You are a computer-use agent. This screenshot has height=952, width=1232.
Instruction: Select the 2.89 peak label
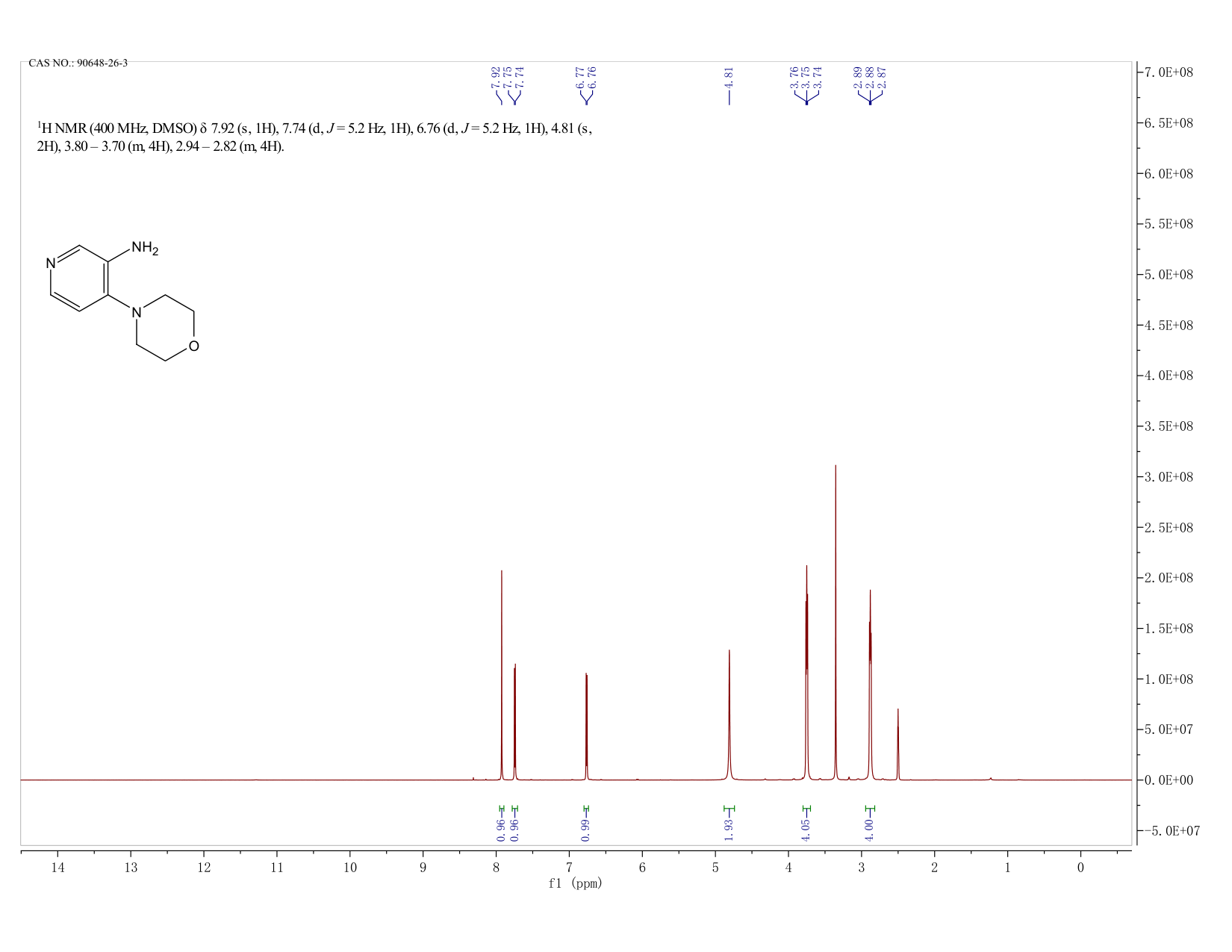pos(858,78)
